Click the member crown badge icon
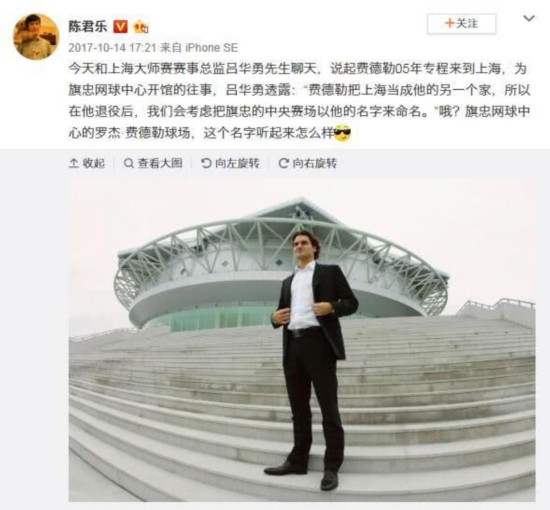This screenshot has height=510, width=550. (141, 27)
